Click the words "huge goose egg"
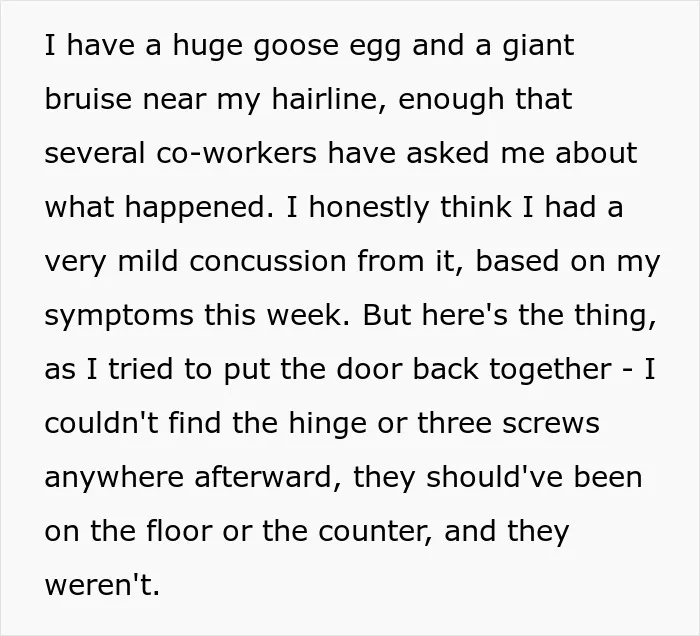The image size is (700, 636). [x=287, y=46]
